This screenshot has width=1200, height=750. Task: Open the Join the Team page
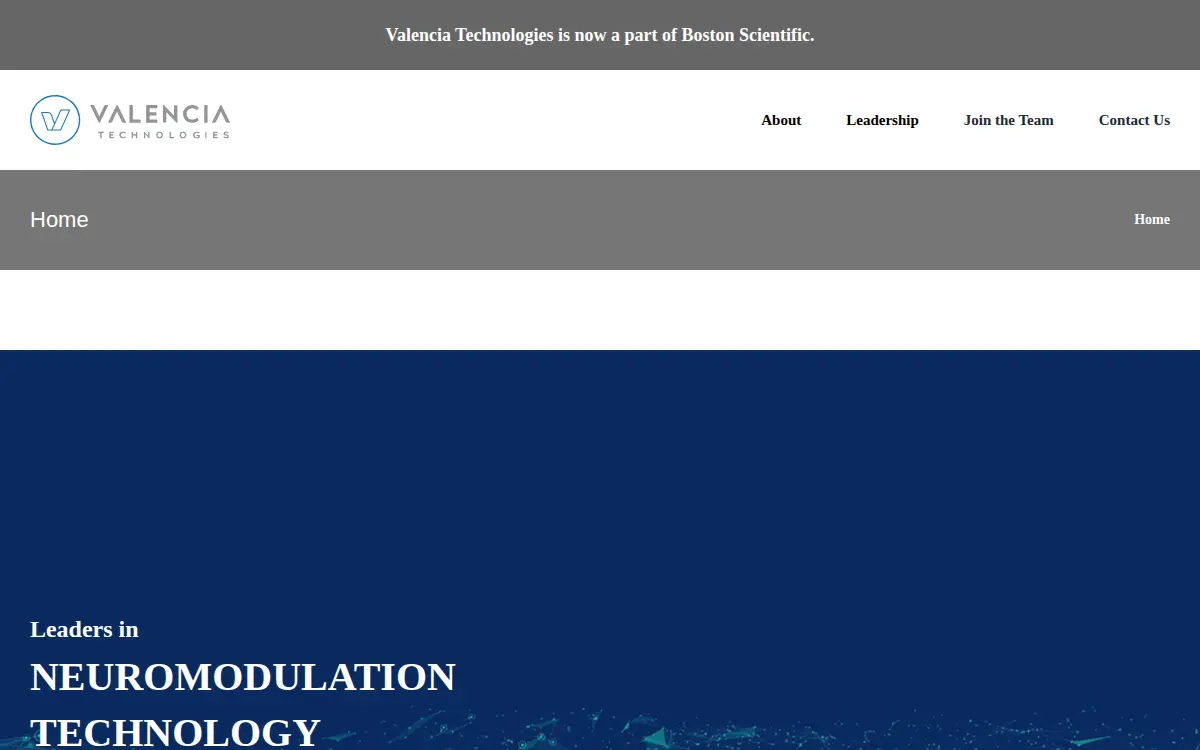pos(1008,120)
